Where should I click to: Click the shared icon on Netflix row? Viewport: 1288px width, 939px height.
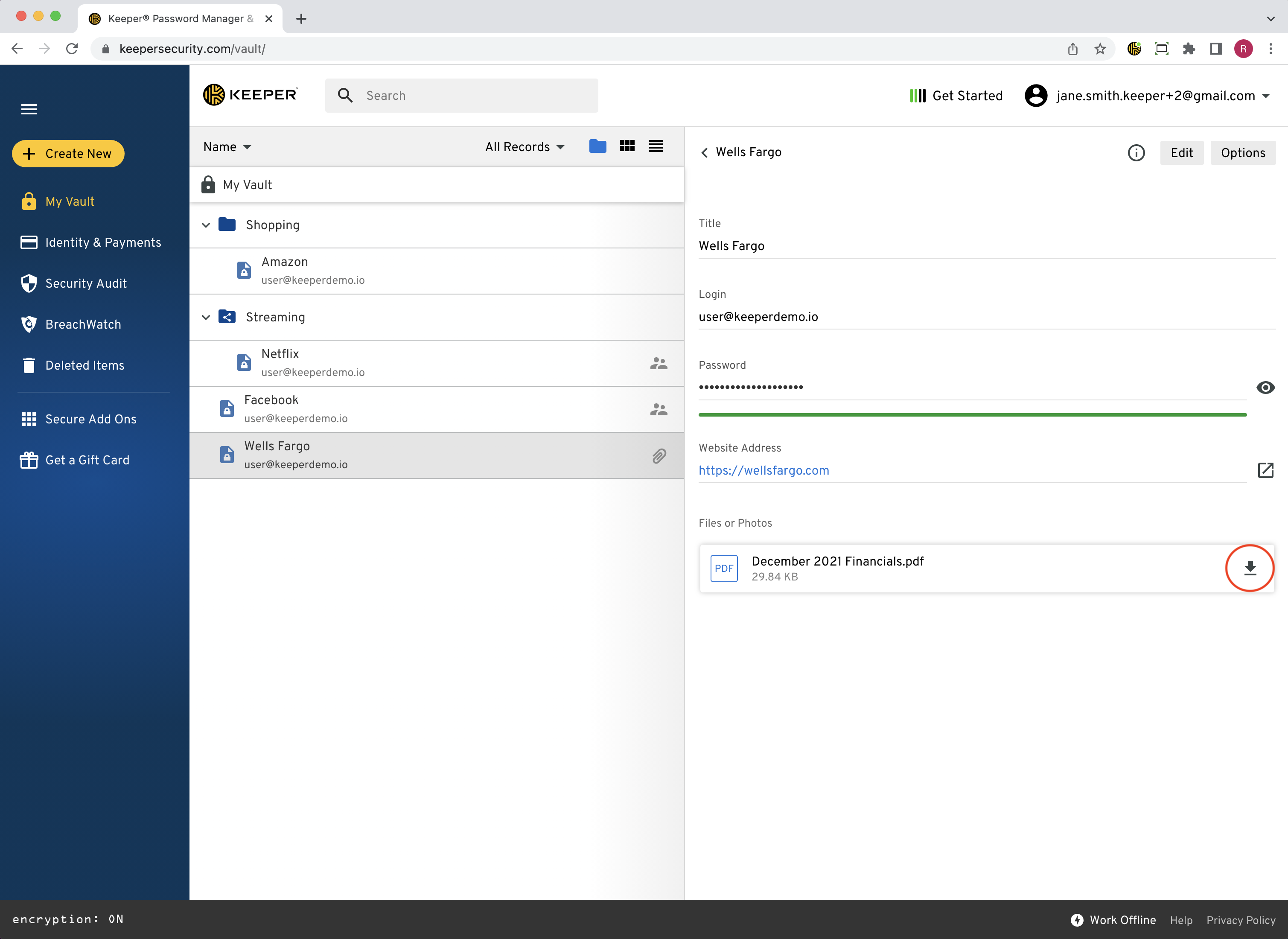click(658, 363)
